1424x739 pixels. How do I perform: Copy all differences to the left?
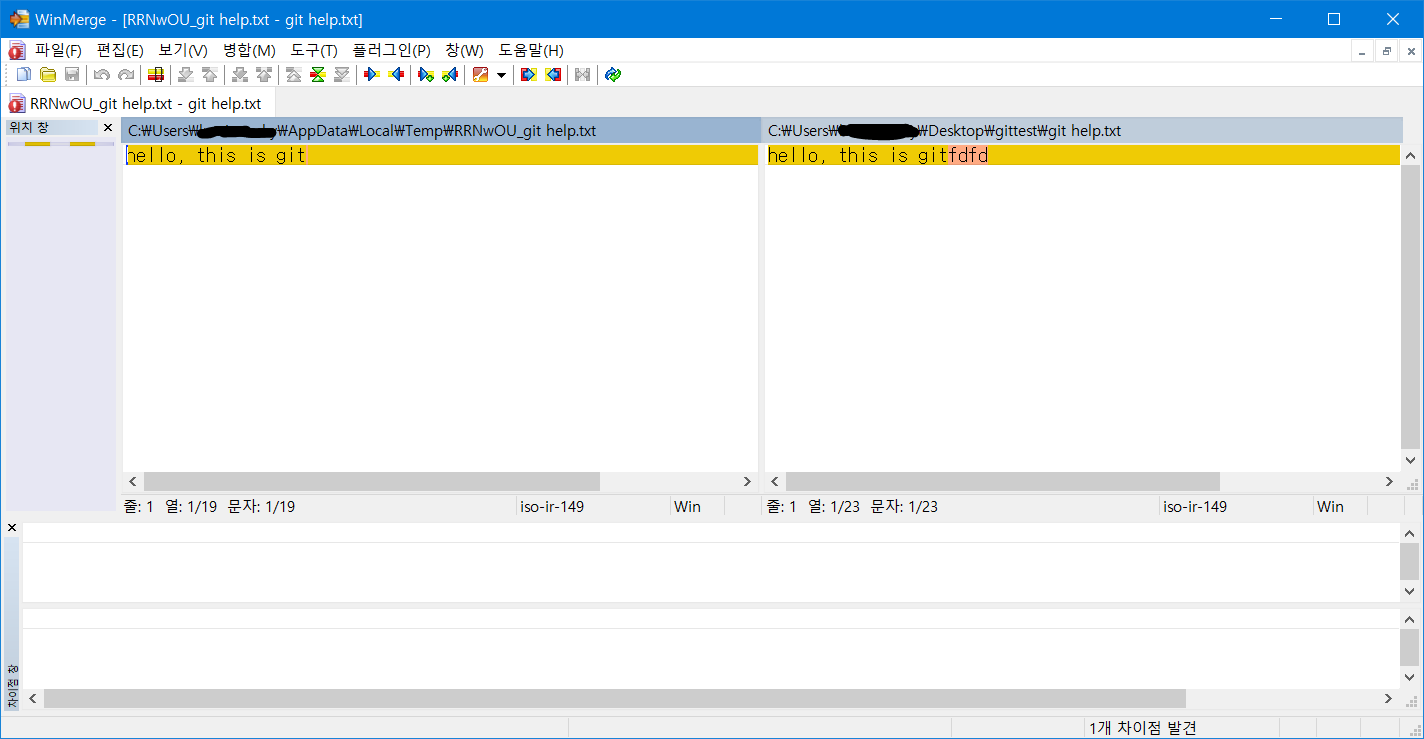point(553,75)
